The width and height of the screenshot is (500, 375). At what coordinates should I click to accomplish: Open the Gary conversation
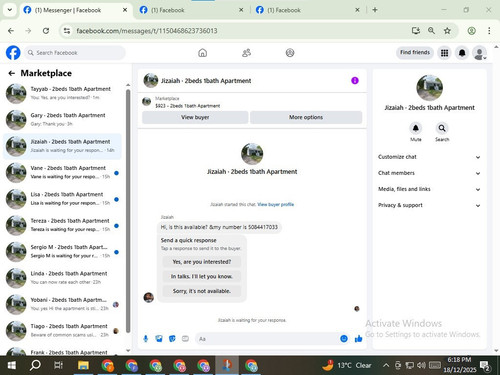pyautogui.click(x=63, y=119)
